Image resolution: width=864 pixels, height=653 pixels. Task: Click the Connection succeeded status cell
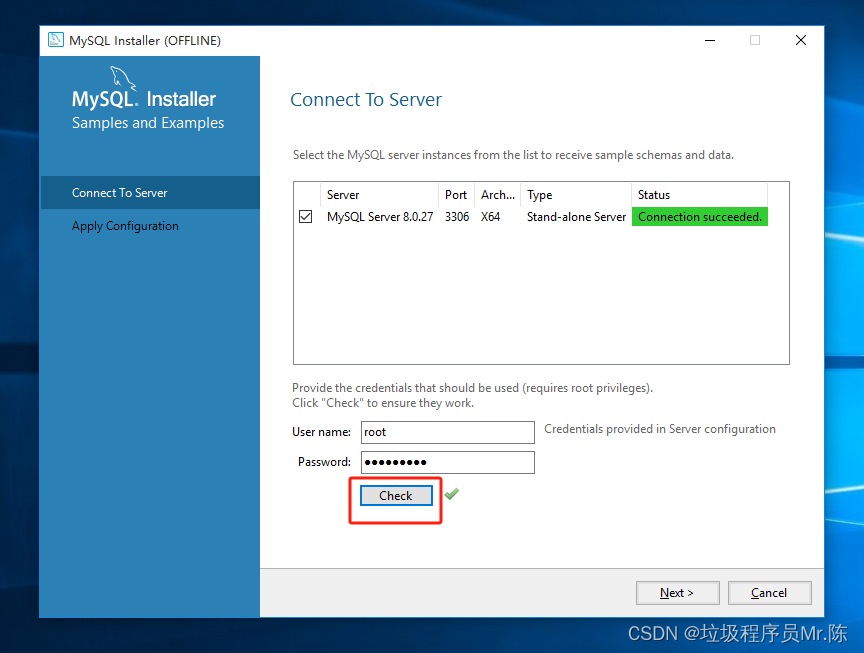(x=700, y=217)
